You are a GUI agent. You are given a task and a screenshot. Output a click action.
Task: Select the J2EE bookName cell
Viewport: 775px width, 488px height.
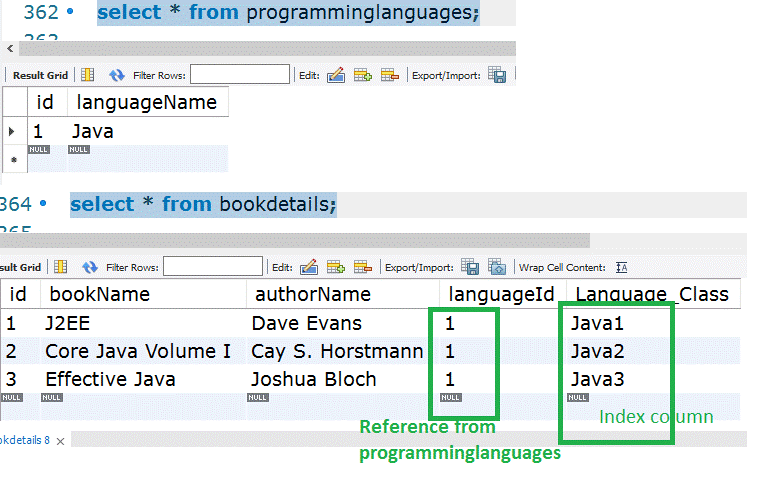pos(143,323)
